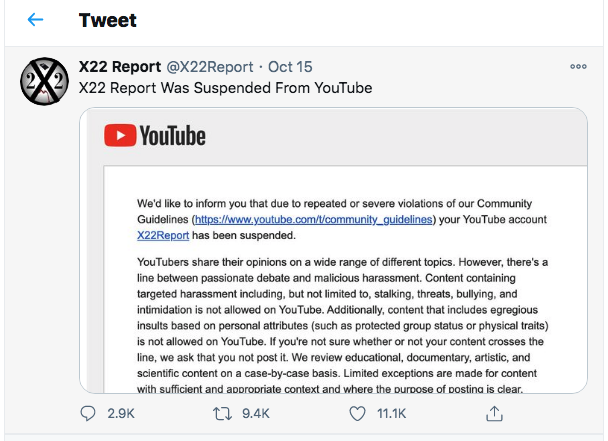The height and width of the screenshot is (441, 608).
Task: Open the X22 Report profile avatar
Action: click(x=44, y=81)
